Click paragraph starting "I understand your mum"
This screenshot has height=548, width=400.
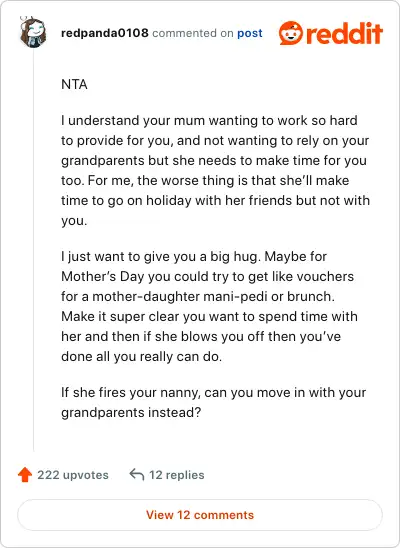click(x=215, y=171)
